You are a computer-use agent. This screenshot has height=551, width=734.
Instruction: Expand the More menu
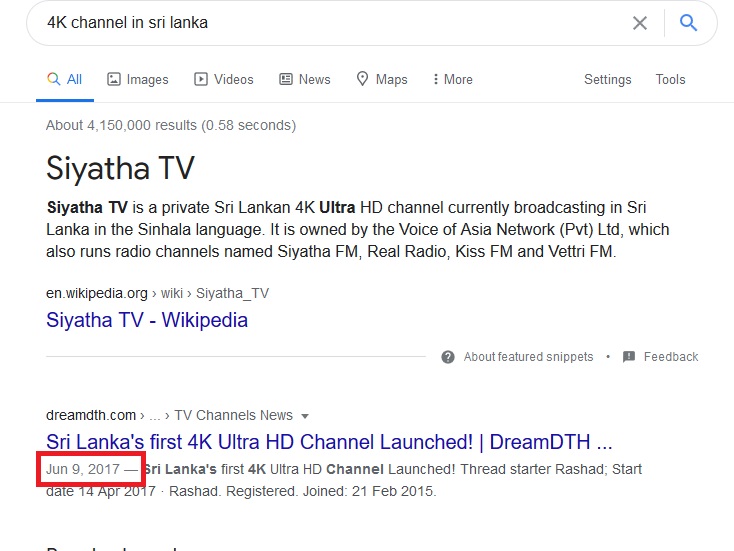pyautogui.click(x=452, y=80)
